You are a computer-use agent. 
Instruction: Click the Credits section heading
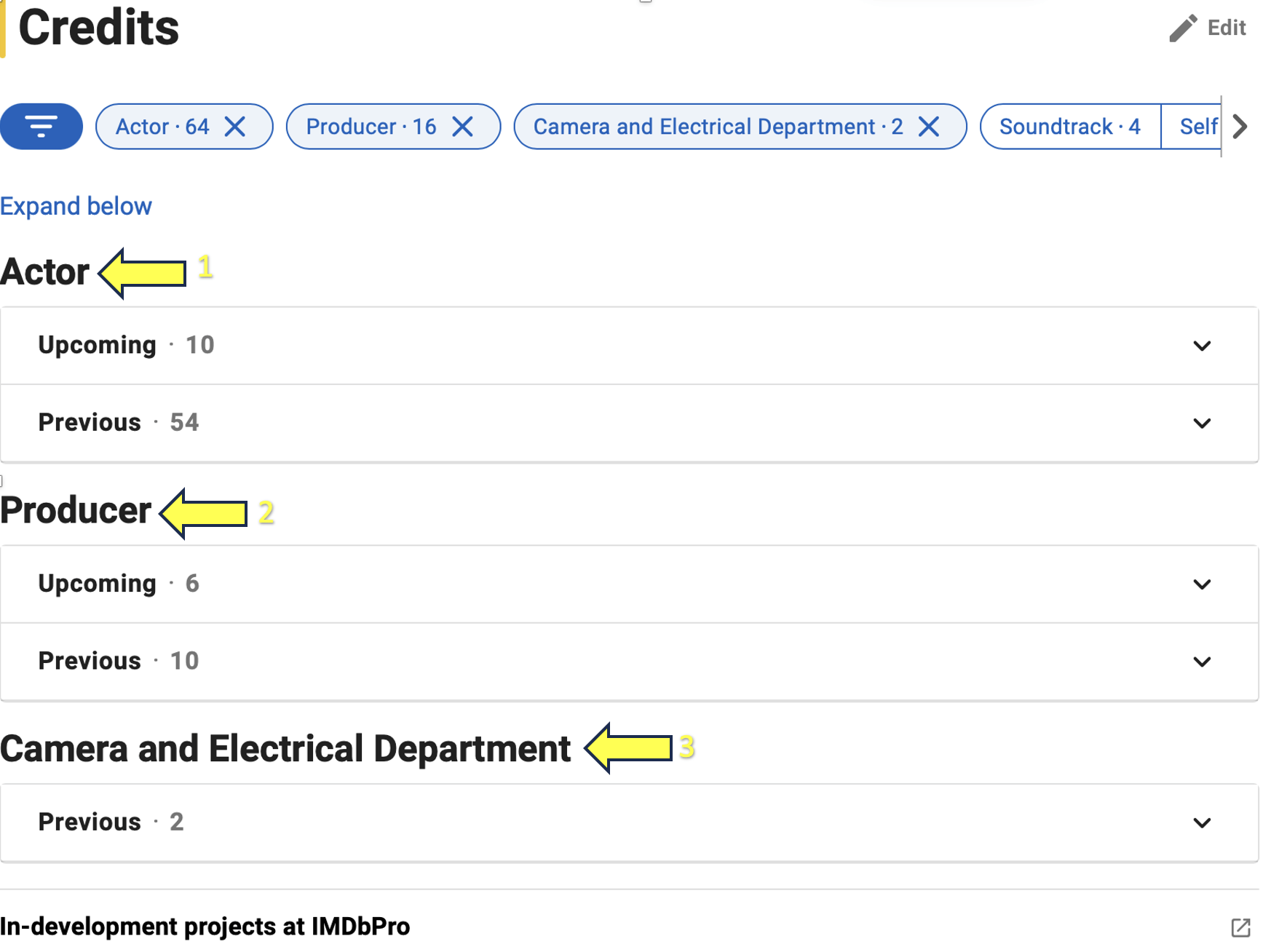[x=98, y=28]
